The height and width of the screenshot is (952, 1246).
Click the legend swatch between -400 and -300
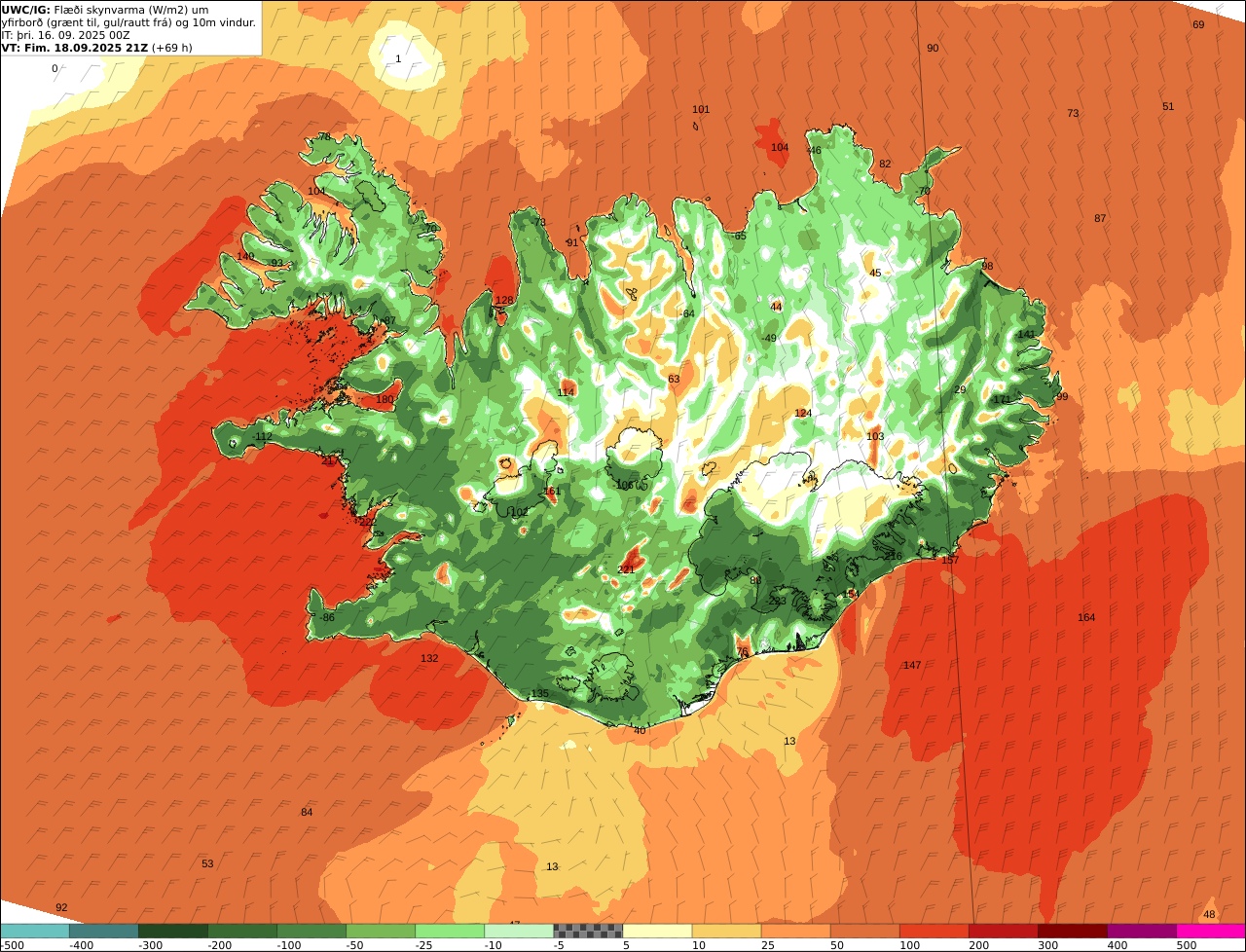(104, 931)
